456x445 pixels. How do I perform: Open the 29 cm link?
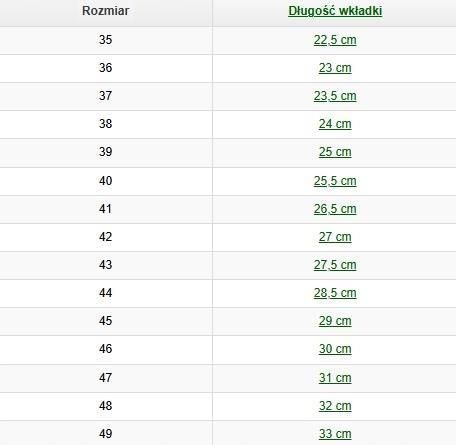click(x=335, y=321)
